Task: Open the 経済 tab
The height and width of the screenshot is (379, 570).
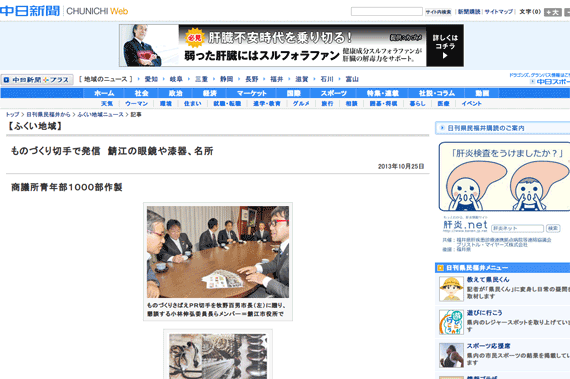Action: [x=209, y=93]
